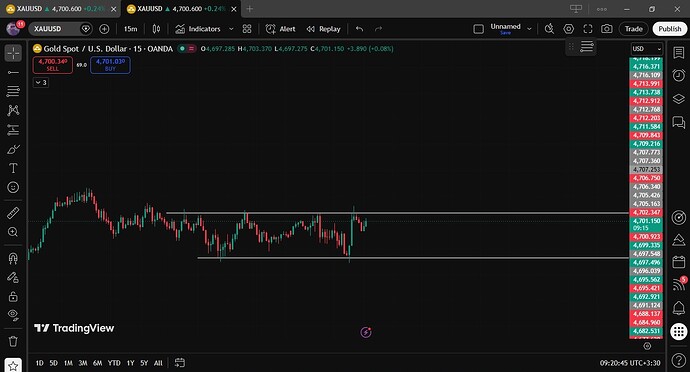This screenshot has width=690, height=372.
Task: Select the brush drawing tool
Action: (x=13, y=149)
